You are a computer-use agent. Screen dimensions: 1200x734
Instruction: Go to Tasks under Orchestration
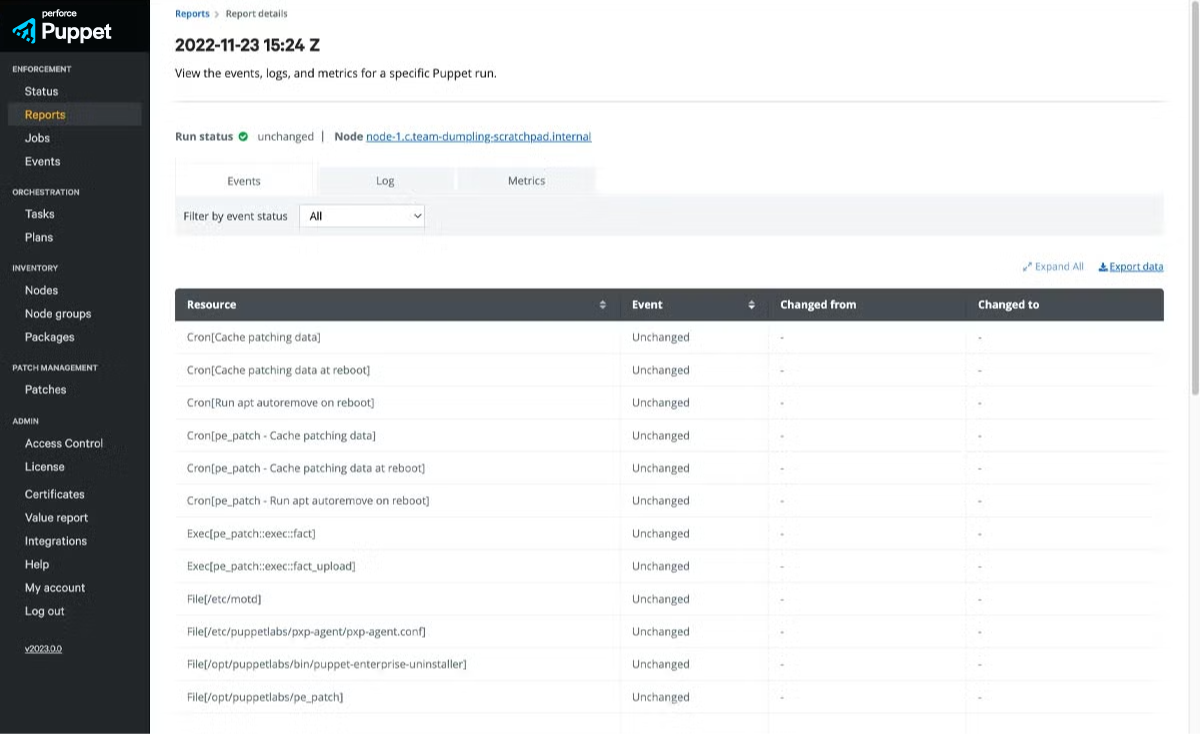coord(40,213)
